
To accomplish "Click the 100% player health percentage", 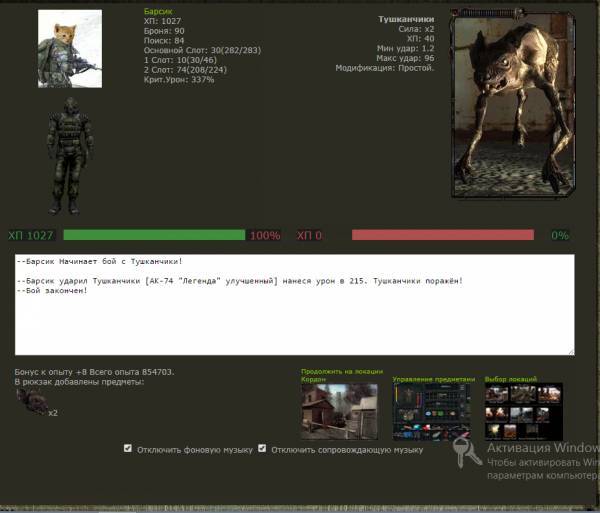I will point(265,235).
